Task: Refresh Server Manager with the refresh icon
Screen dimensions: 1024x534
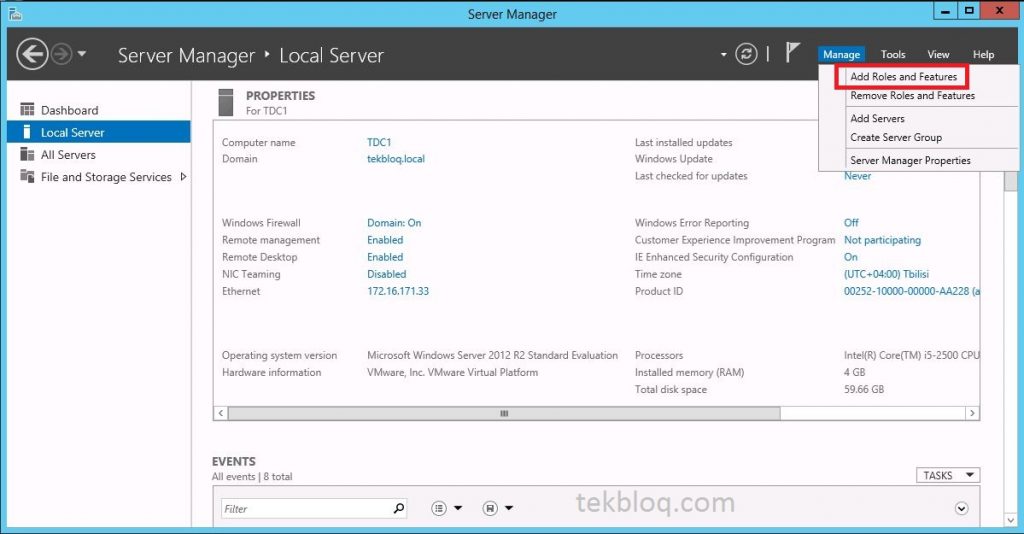Action: (746, 54)
